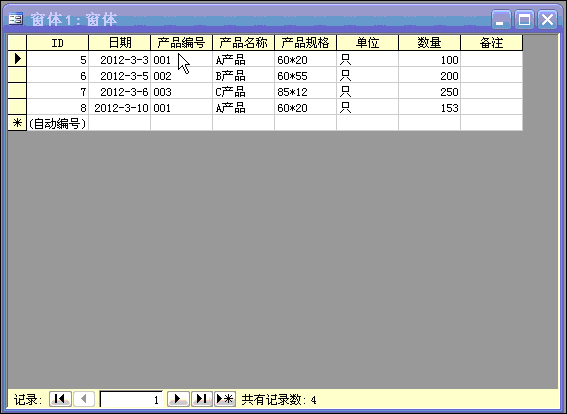Click the record number input box

coord(131,399)
